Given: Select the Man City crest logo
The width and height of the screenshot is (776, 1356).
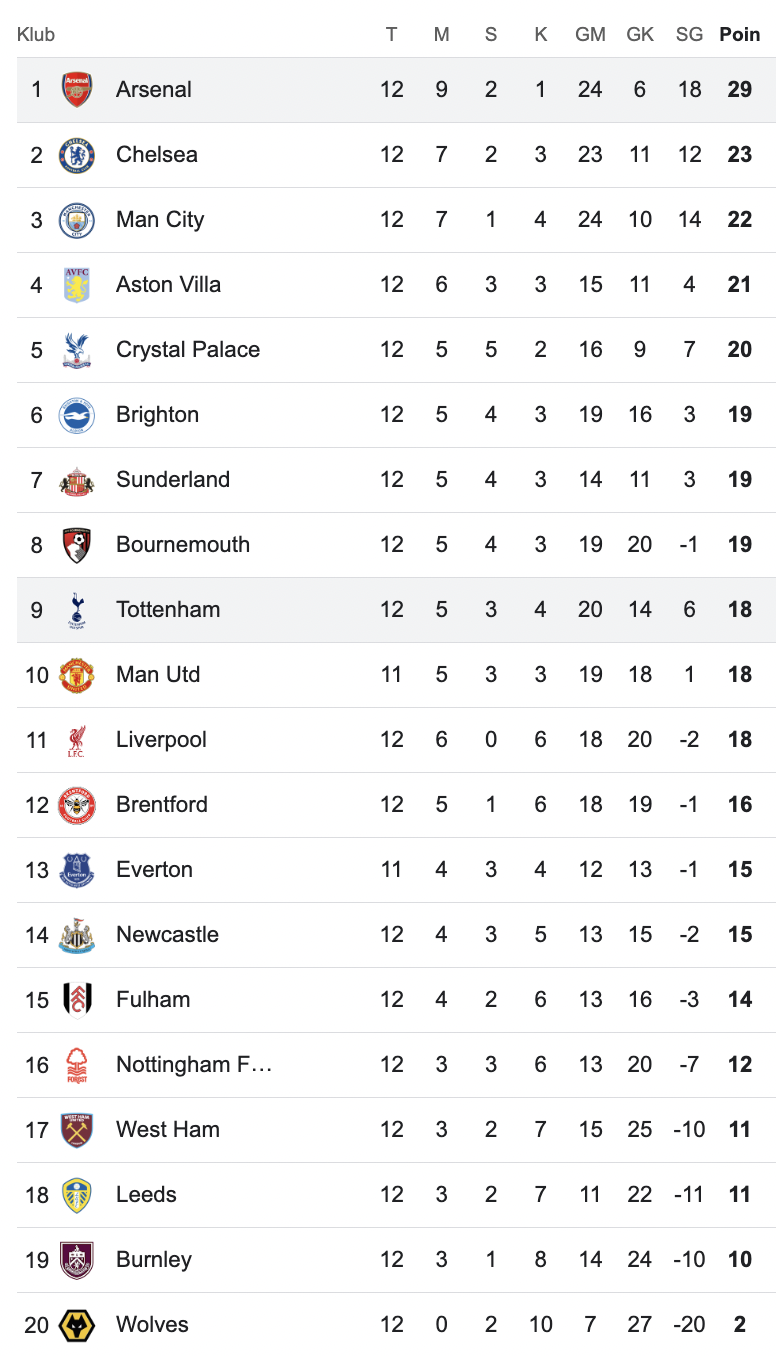Looking at the screenshot, I should coord(77,220).
